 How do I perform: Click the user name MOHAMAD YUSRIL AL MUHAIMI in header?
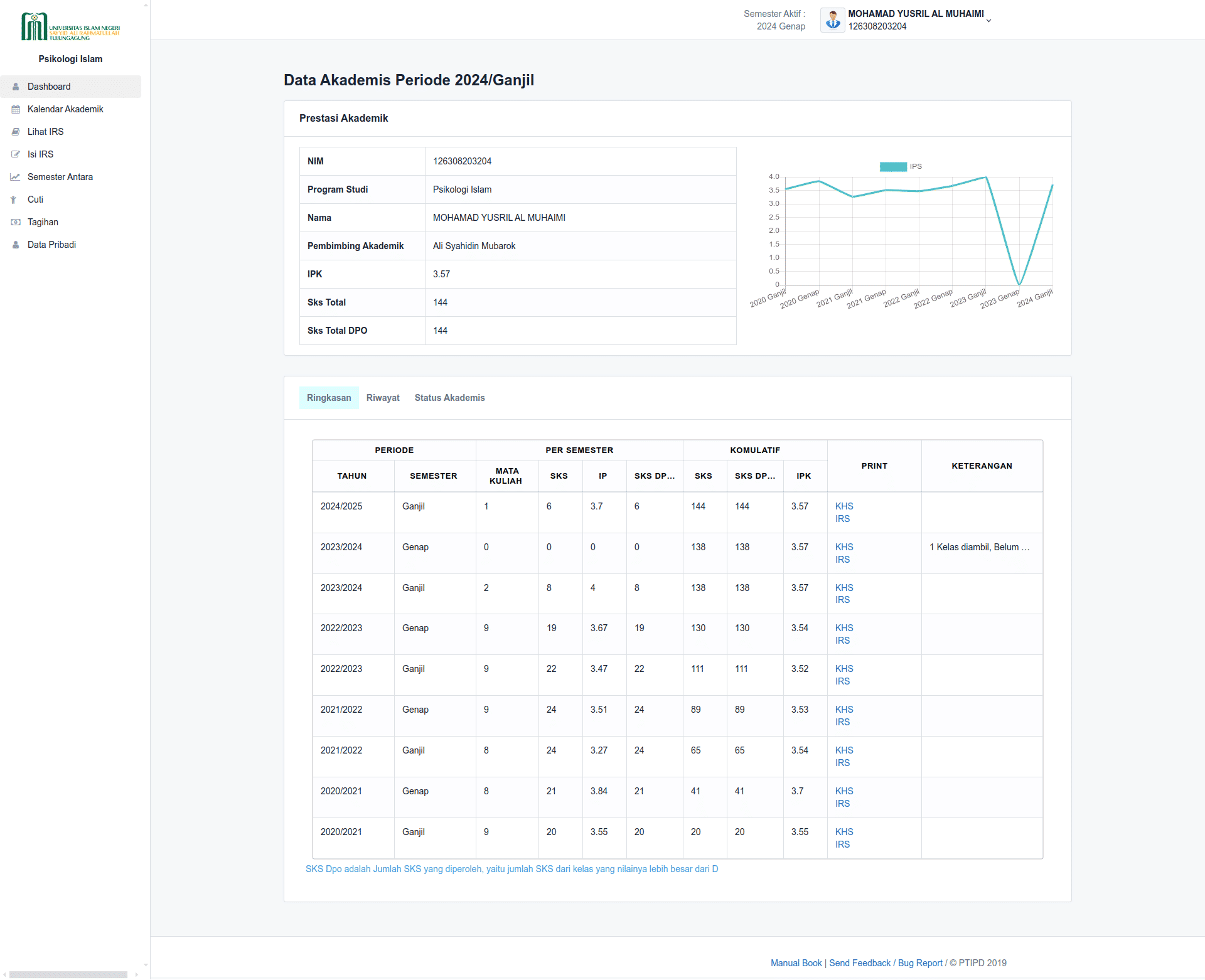(916, 14)
